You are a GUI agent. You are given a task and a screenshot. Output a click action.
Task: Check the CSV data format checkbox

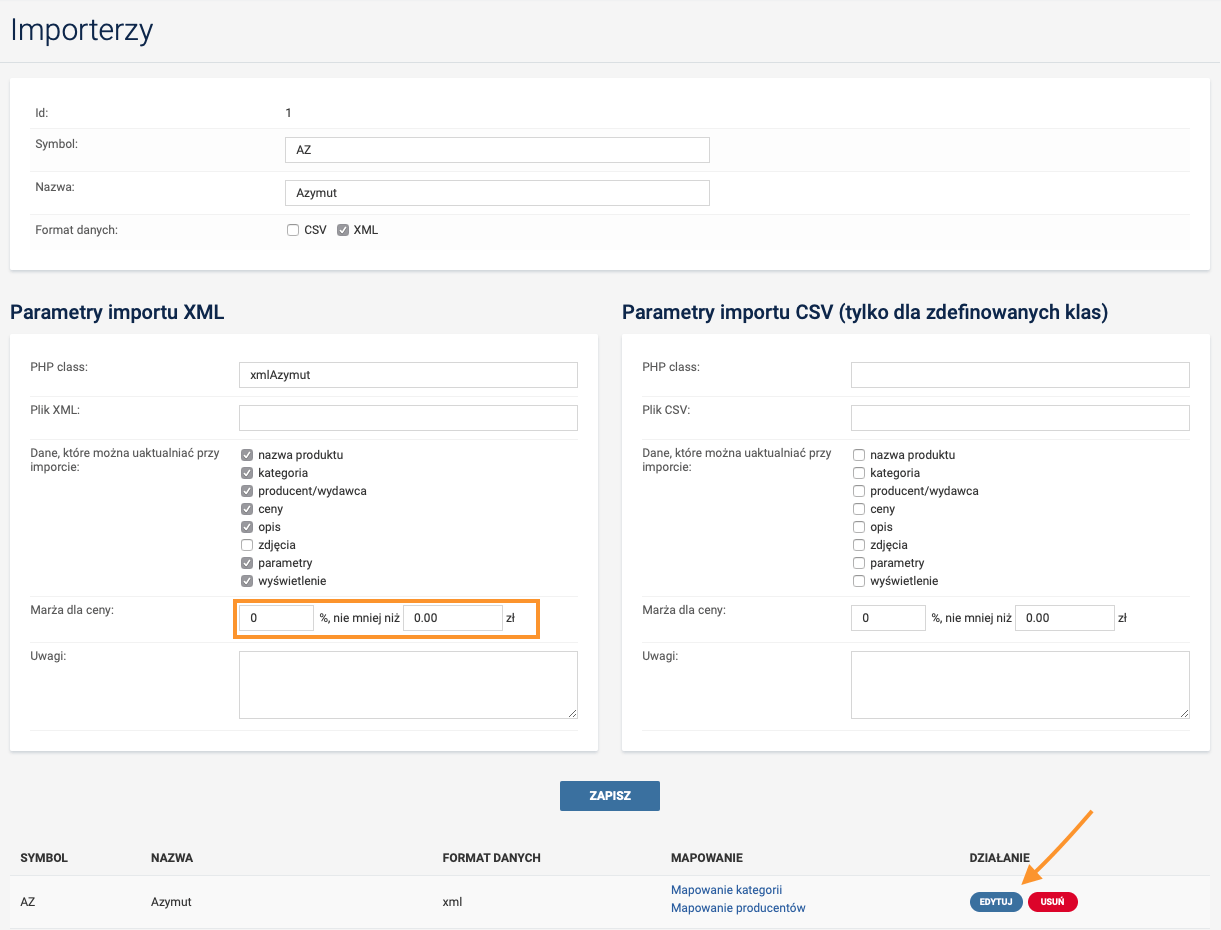coord(293,230)
